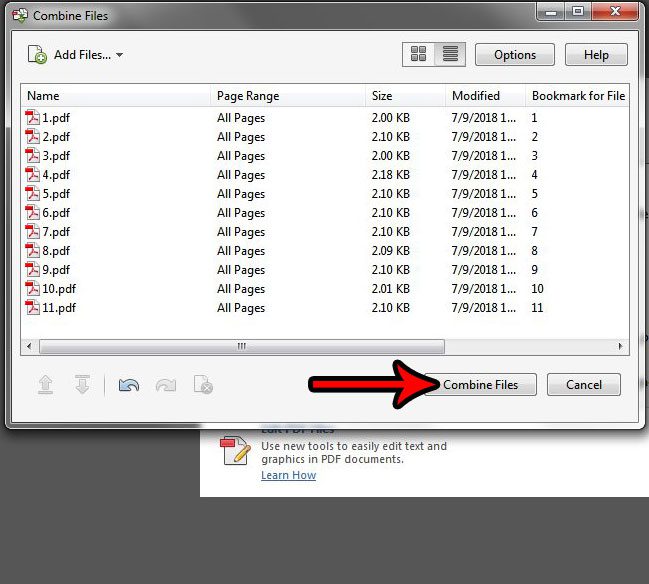Image resolution: width=649 pixels, height=584 pixels.
Task: Click the horizontal scrollbar's right arrow
Action: [620, 346]
